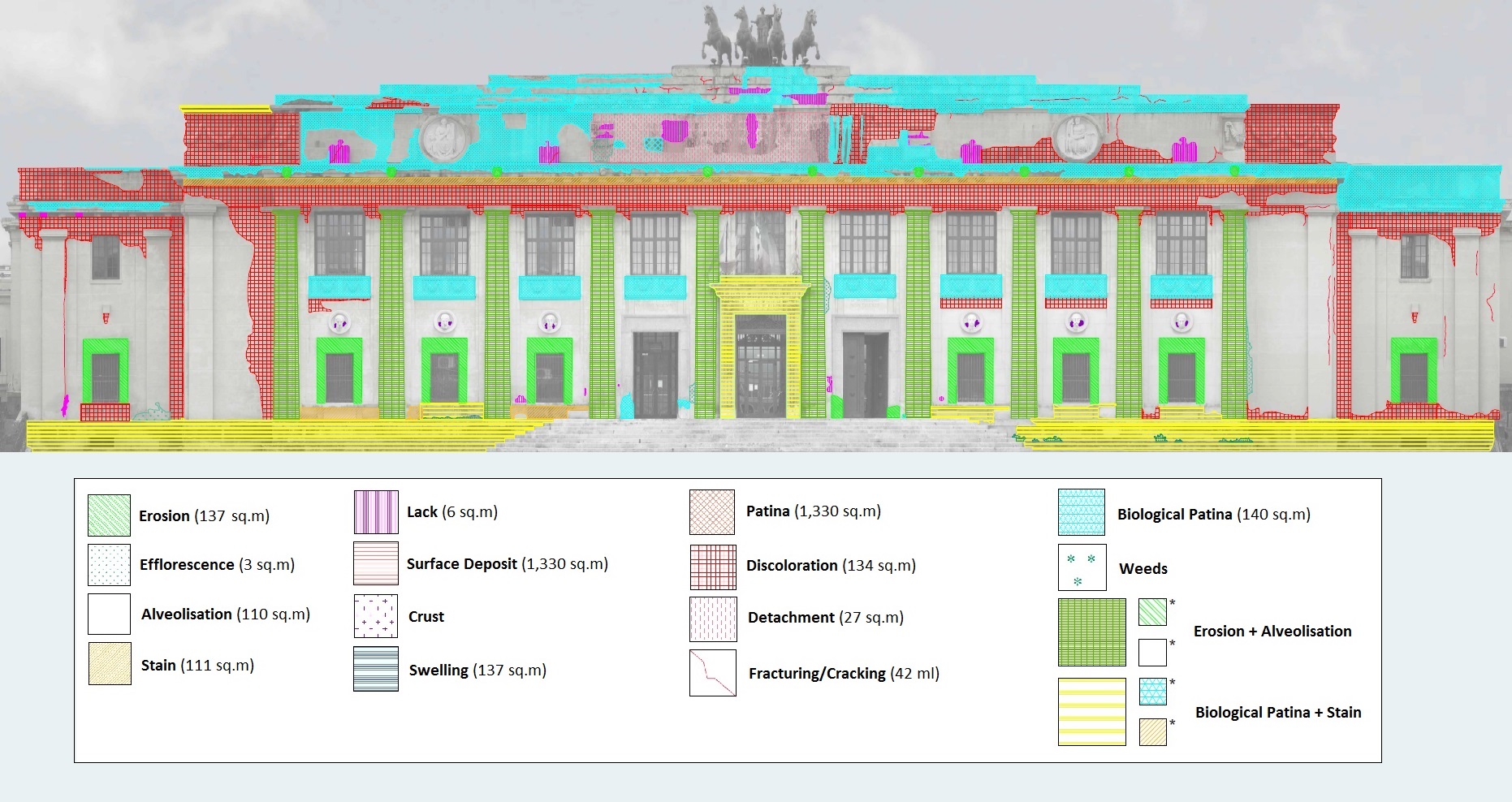Image resolution: width=1512 pixels, height=802 pixels.
Task: Click the Weeds swatch with green asterisks
Action: (1082, 567)
